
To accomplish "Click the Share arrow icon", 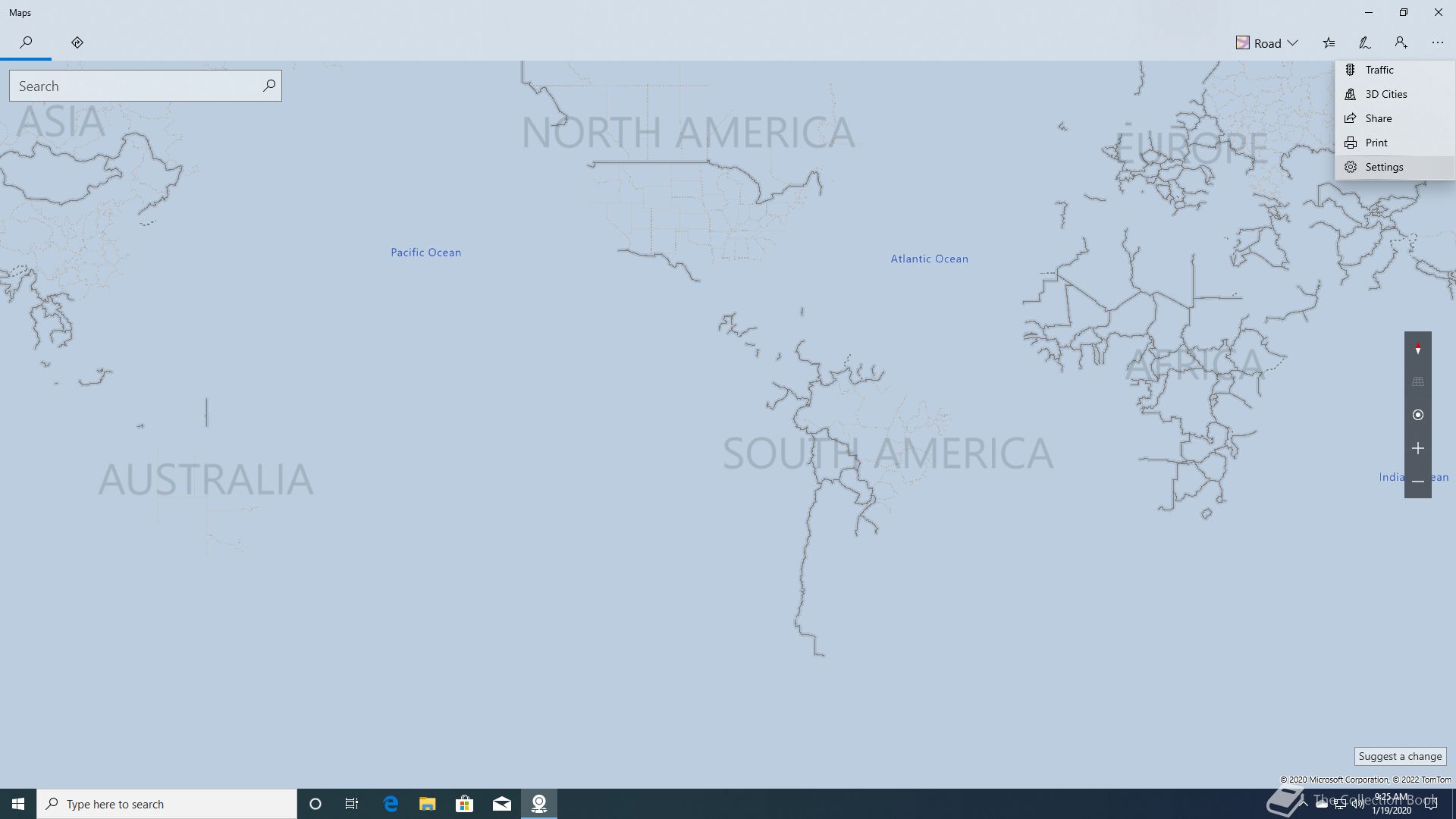I will (x=1350, y=118).
